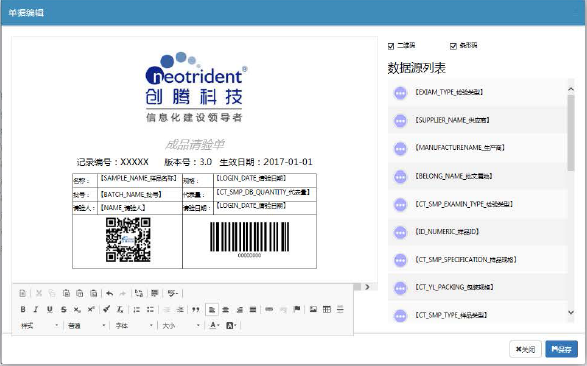Center-align the text
The image size is (587, 366).
point(225,309)
